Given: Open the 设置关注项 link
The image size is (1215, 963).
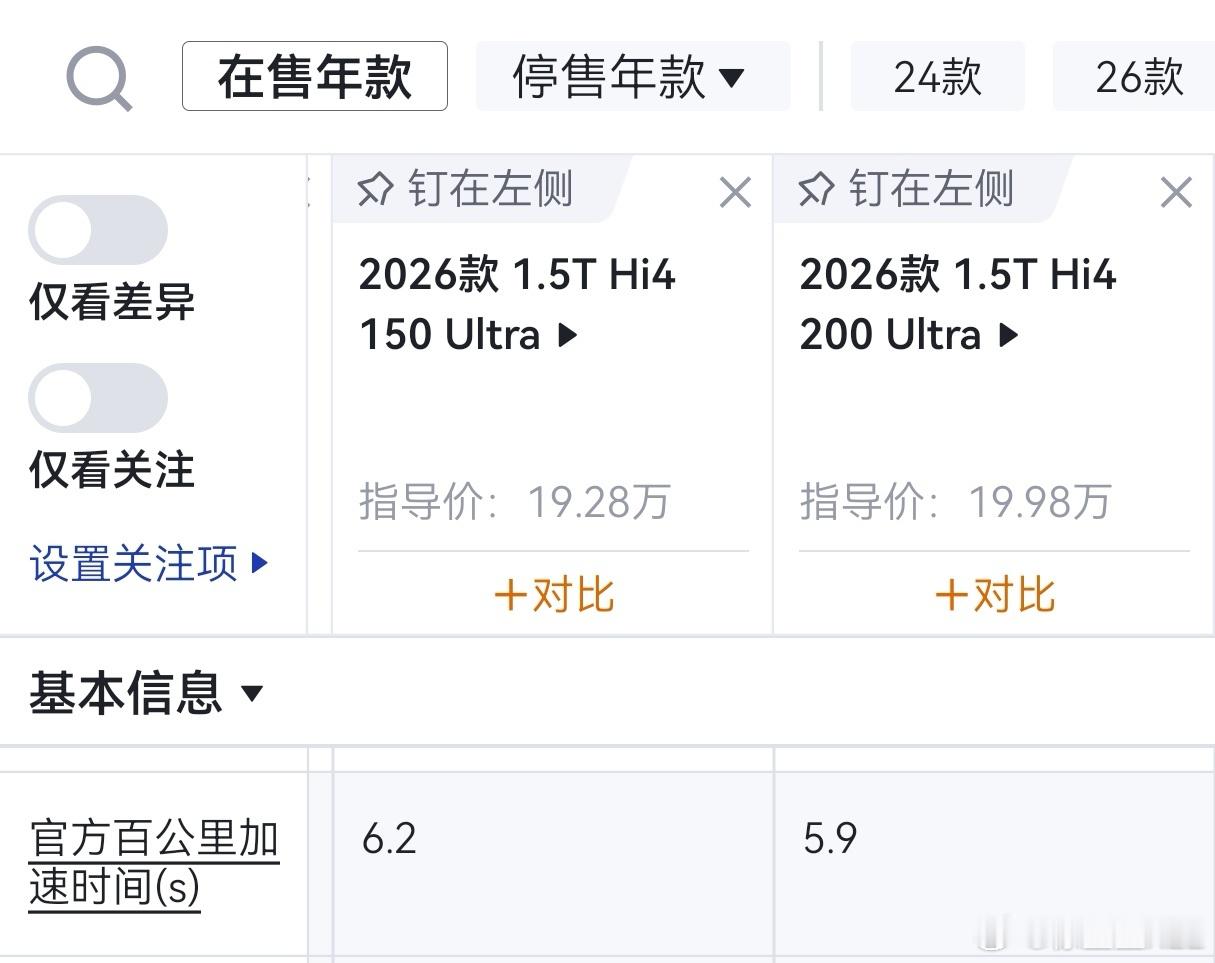Looking at the screenshot, I should [134, 563].
